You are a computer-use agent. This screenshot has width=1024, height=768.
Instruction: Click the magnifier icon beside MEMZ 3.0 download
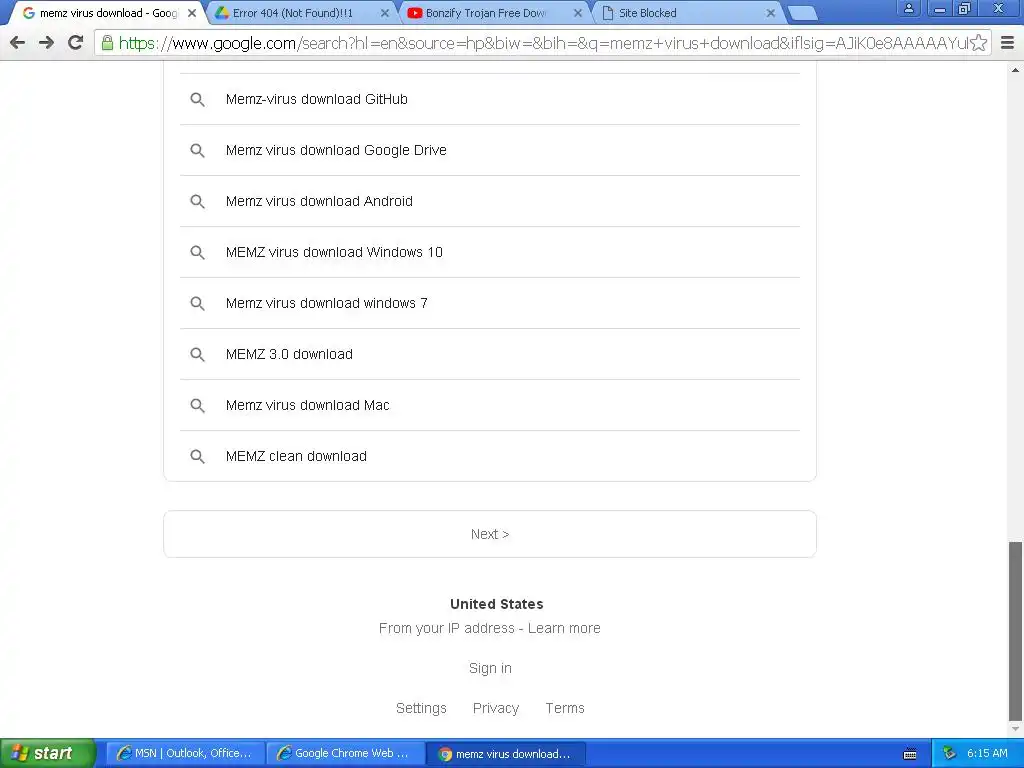(x=197, y=354)
